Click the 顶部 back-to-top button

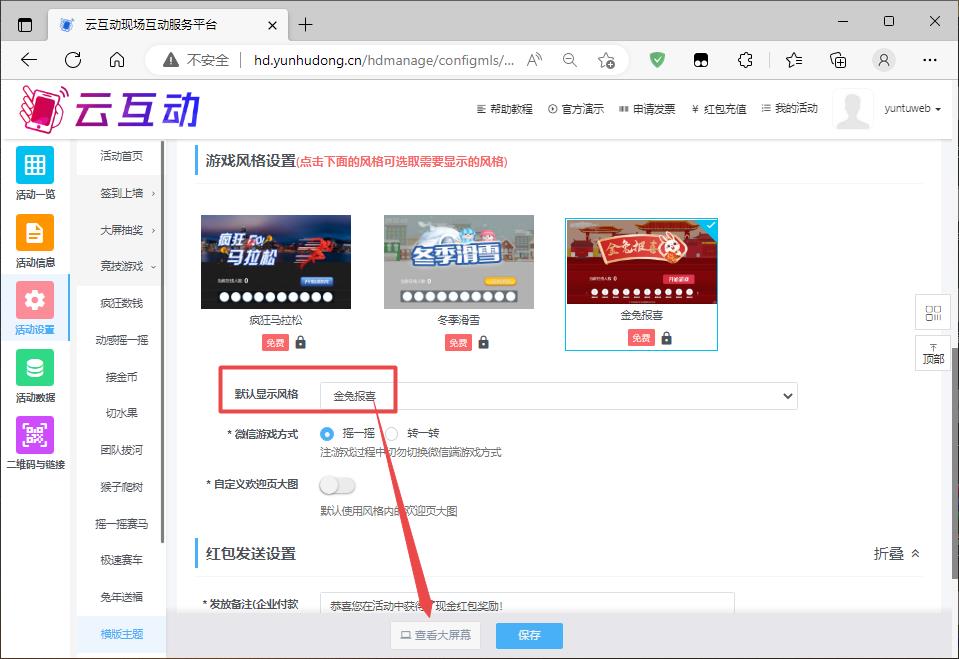coord(933,353)
